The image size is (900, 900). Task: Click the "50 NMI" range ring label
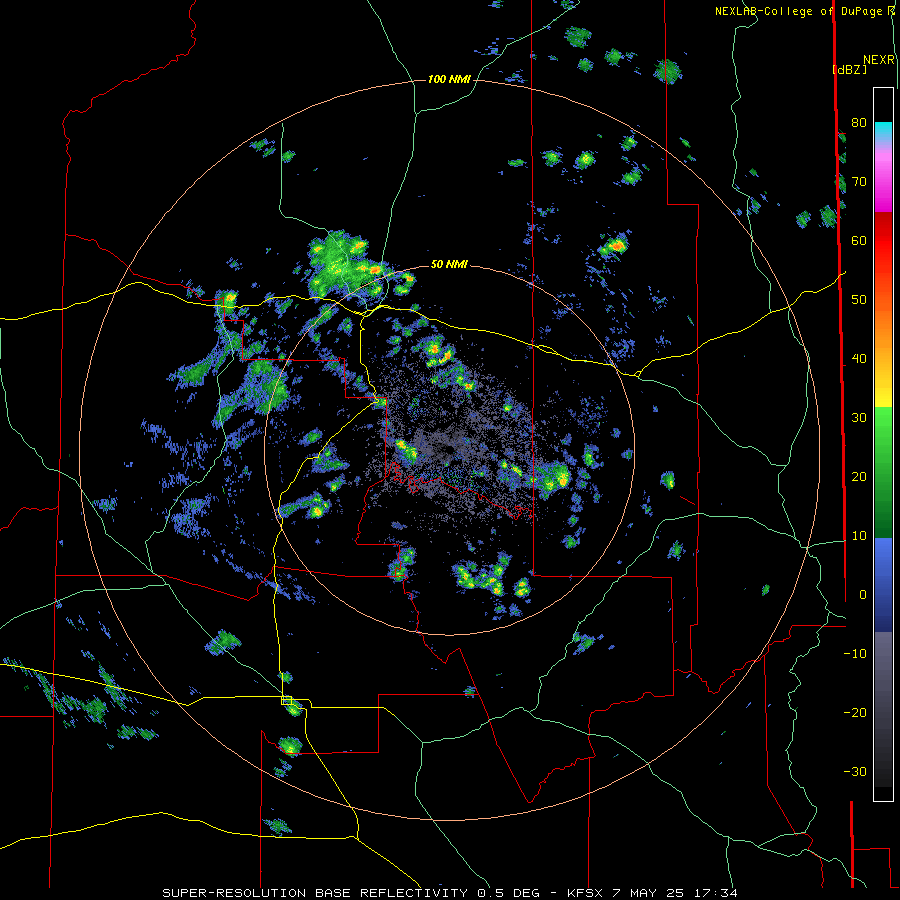(x=449, y=265)
